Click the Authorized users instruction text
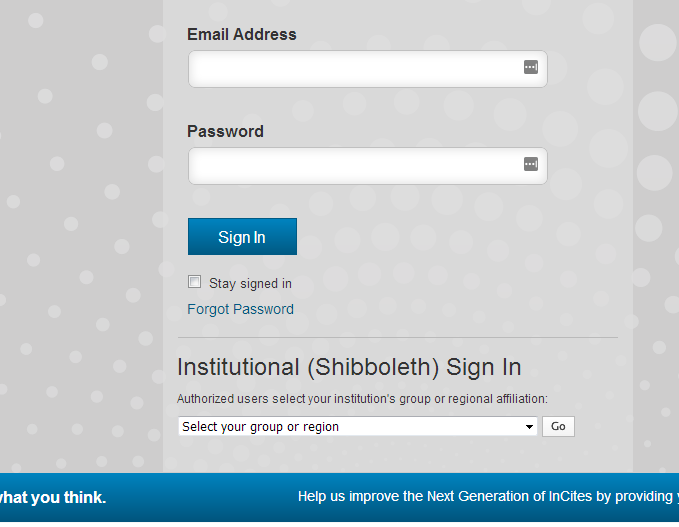Image resolution: width=679 pixels, height=527 pixels. pyautogui.click(x=362, y=399)
